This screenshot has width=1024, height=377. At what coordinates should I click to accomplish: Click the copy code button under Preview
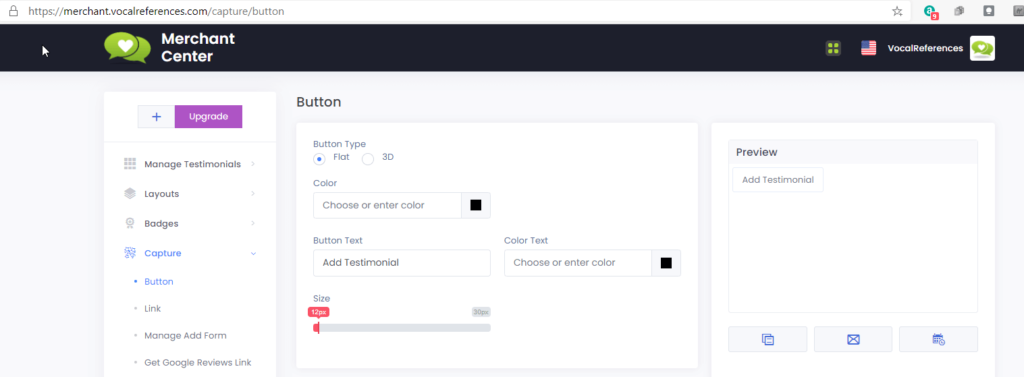(767, 339)
